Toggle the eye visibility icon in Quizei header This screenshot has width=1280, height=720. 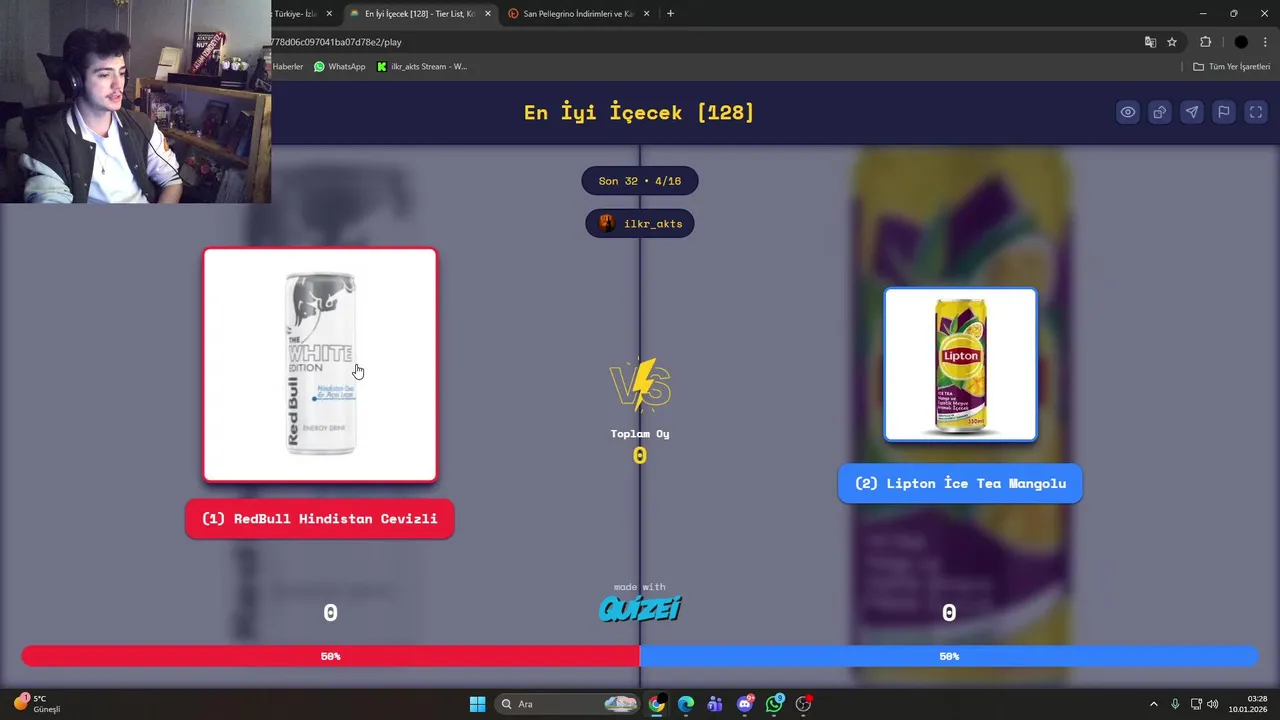pos(1127,112)
